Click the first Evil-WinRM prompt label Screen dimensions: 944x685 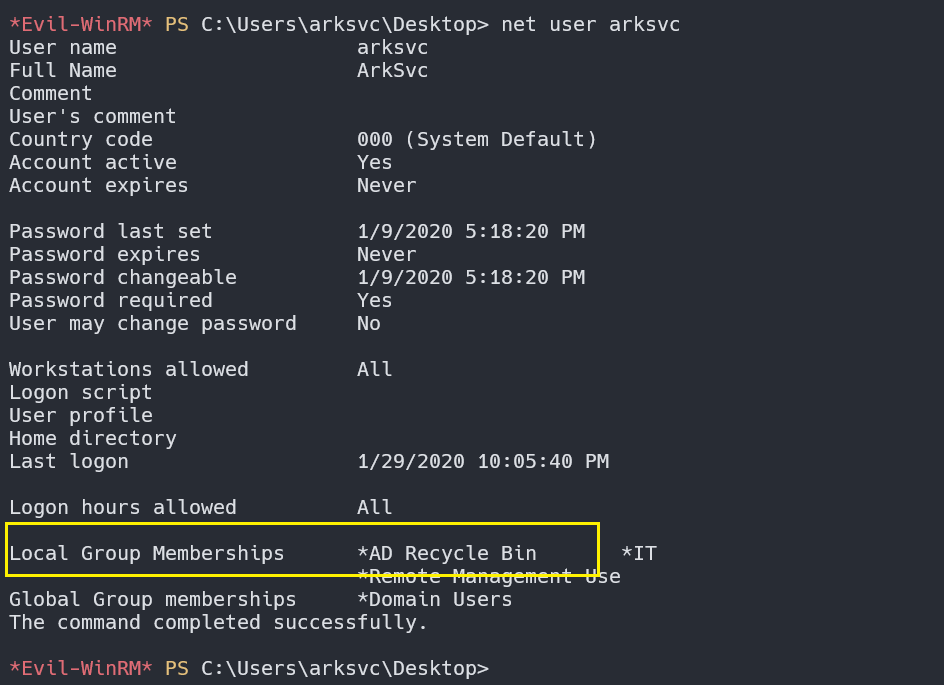[x=80, y=25]
